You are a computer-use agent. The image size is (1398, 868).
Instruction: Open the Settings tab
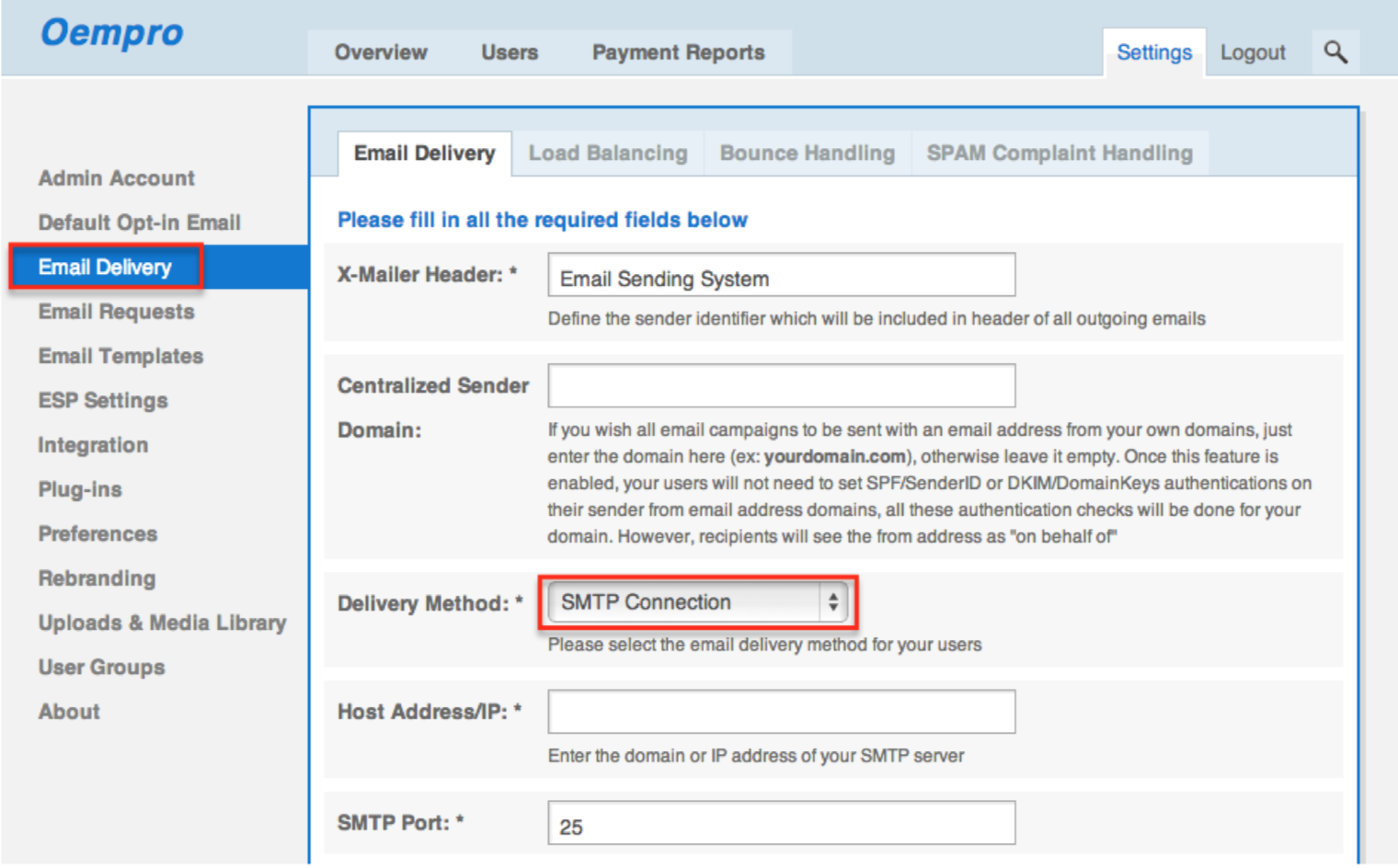pyautogui.click(x=1154, y=52)
